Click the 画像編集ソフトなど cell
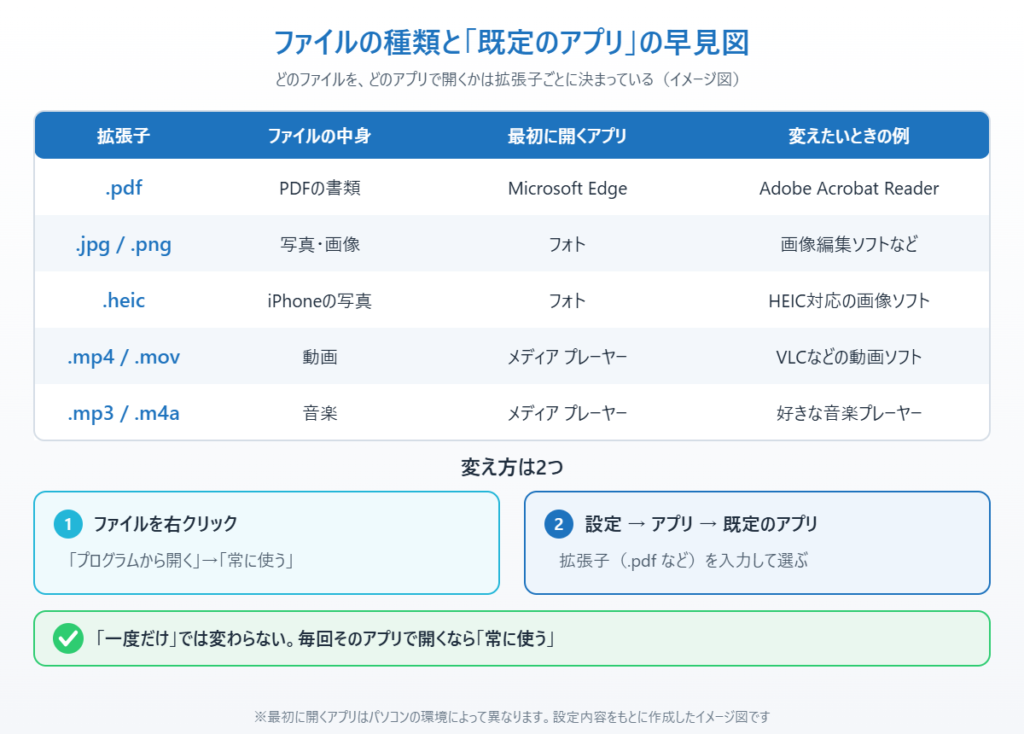The height and width of the screenshot is (734, 1024). (848, 244)
